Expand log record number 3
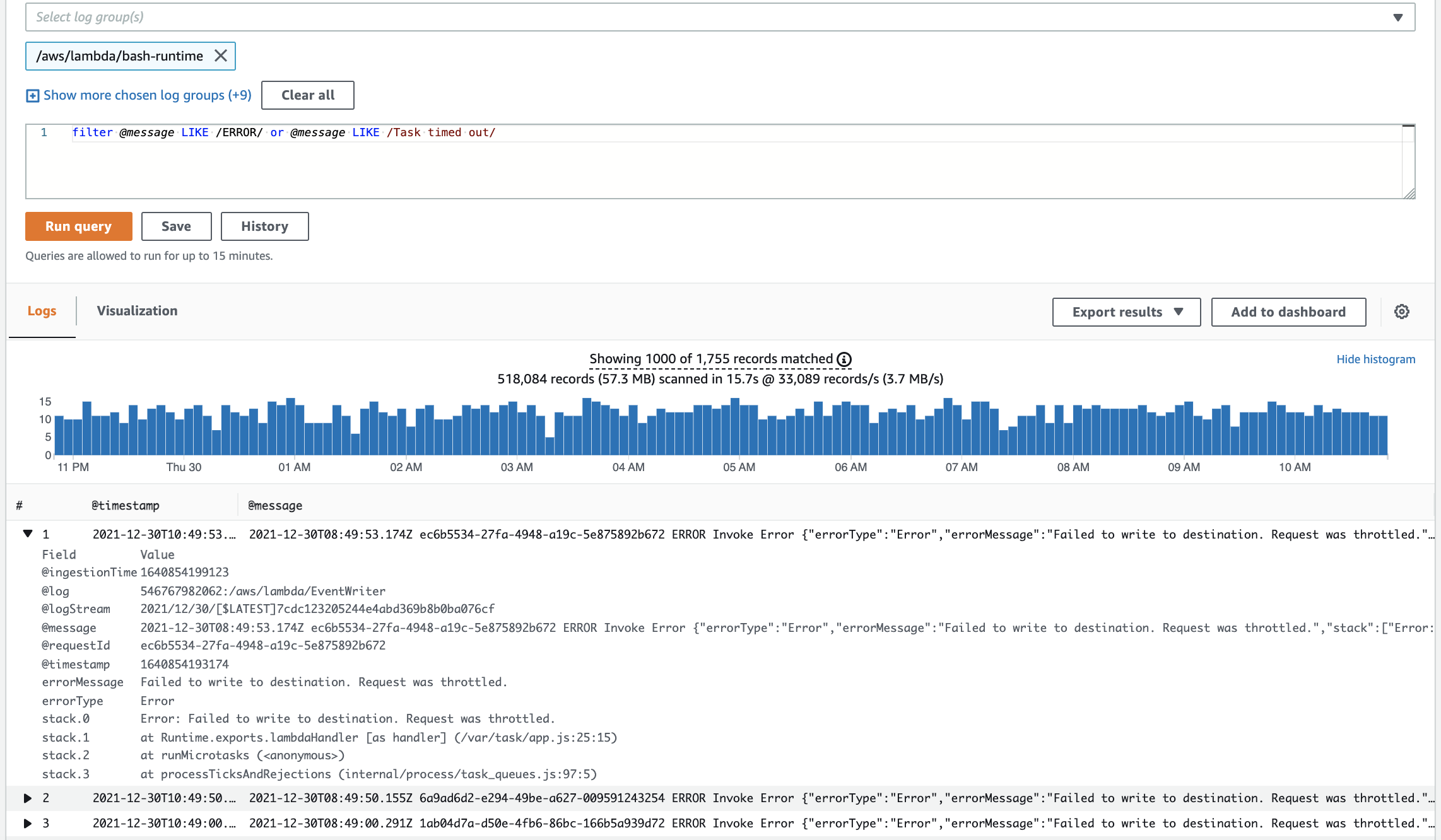This screenshot has width=1441, height=840. [x=27, y=822]
